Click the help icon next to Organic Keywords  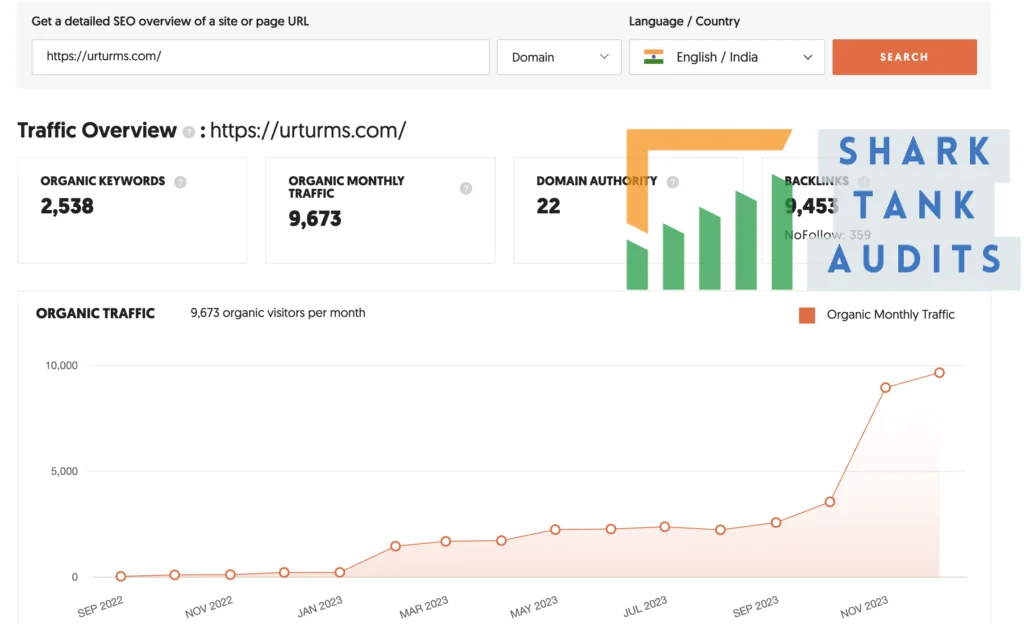click(180, 182)
